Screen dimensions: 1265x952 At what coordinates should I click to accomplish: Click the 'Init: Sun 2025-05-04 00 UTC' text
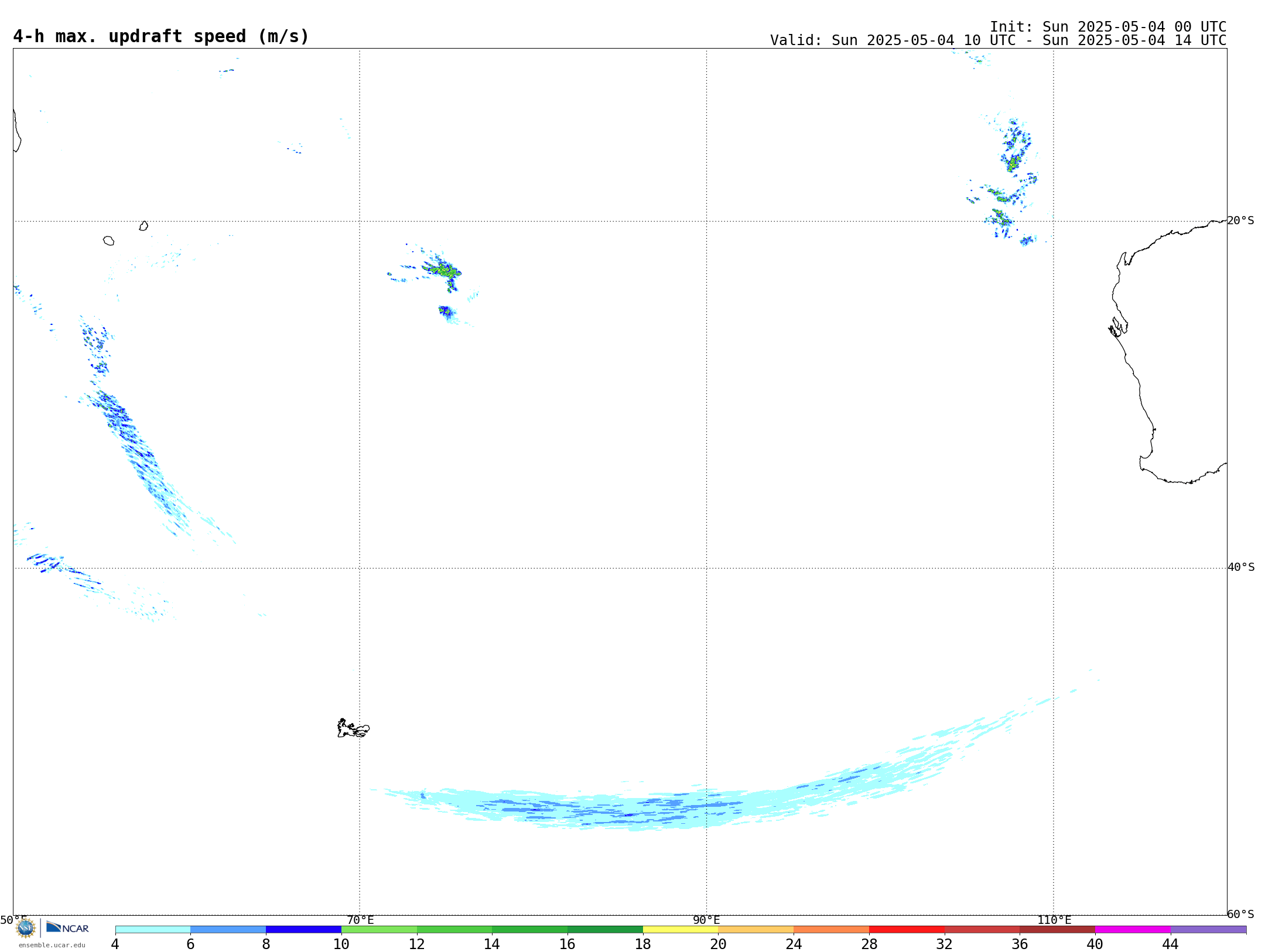[x=1108, y=27]
